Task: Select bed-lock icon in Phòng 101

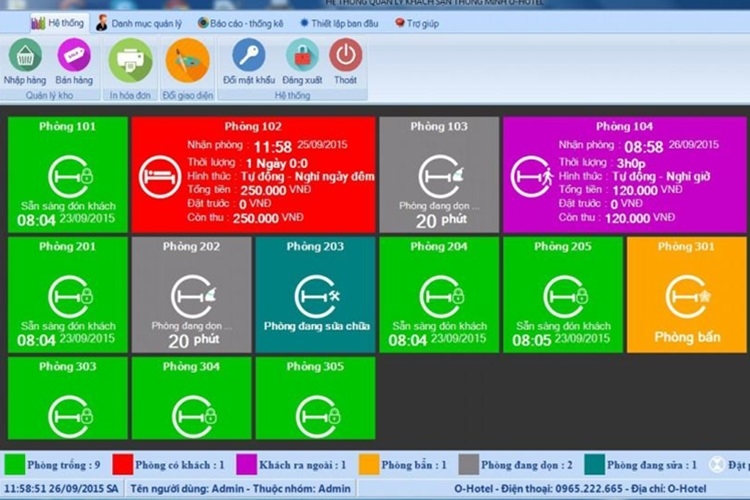Action: pos(70,177)
